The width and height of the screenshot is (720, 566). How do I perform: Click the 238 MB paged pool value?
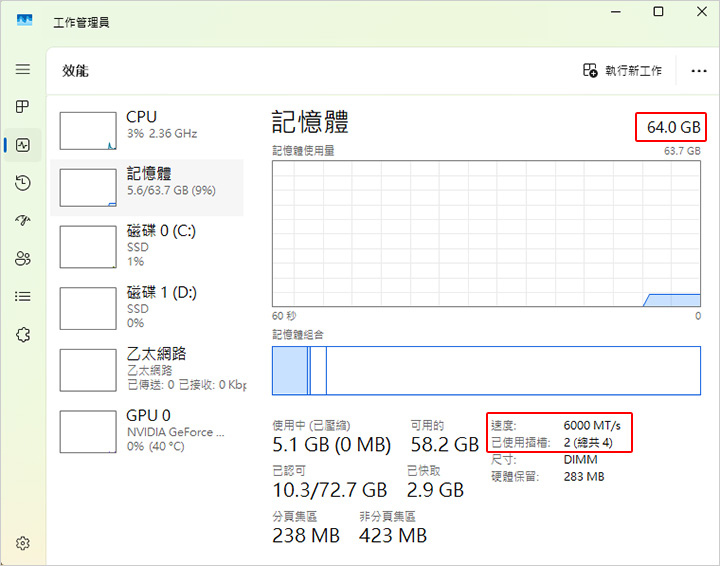pos(306,535)
